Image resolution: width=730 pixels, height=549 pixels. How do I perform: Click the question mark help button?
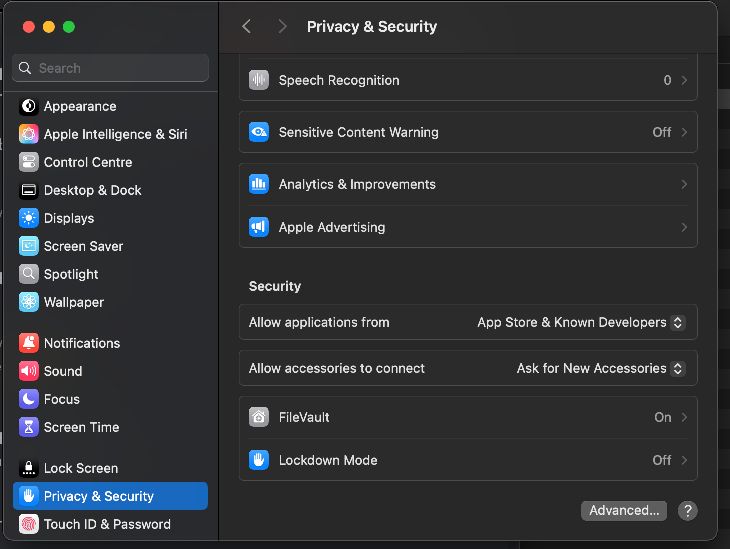[687, 510]
